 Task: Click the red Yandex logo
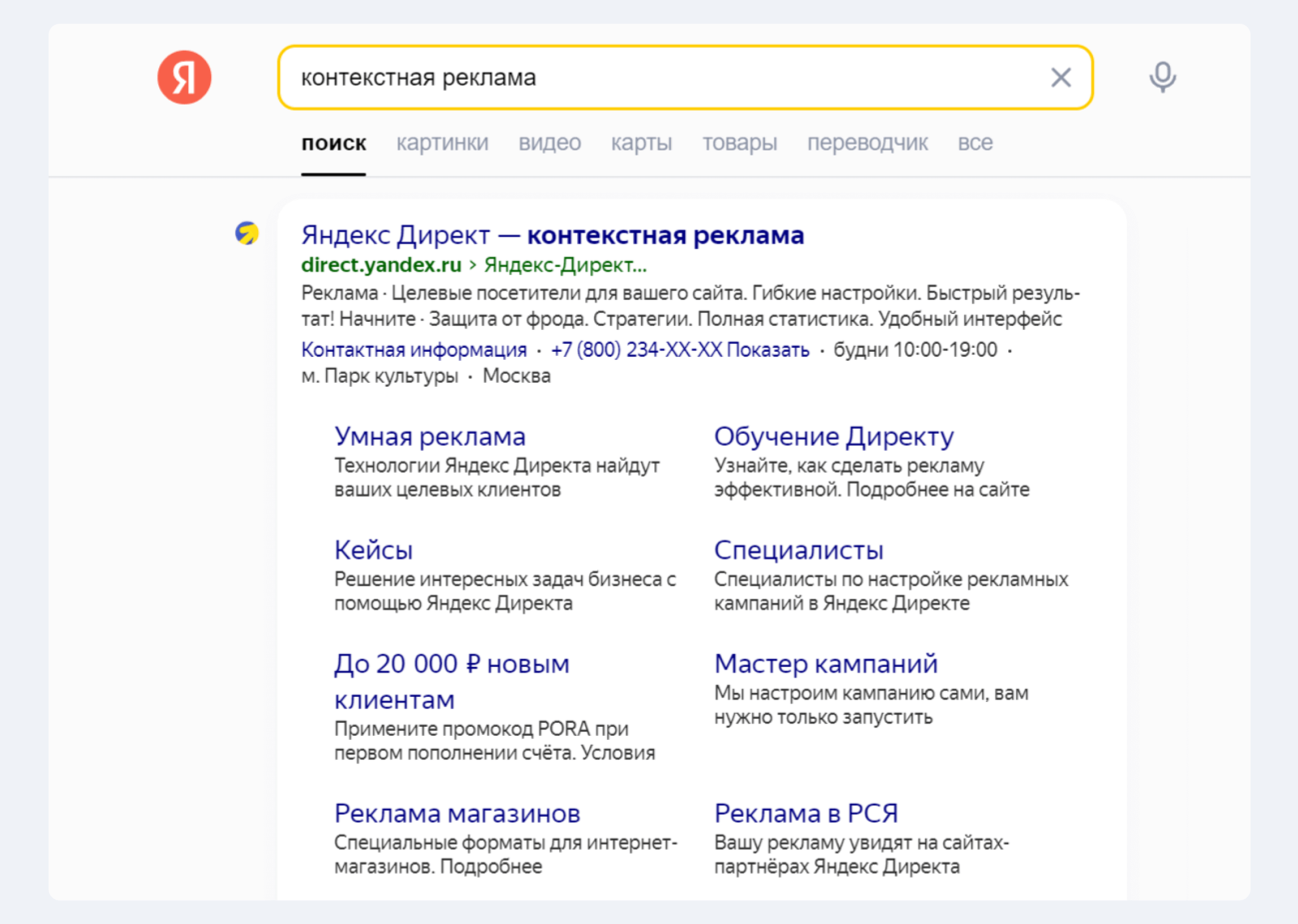coord(184,77)
